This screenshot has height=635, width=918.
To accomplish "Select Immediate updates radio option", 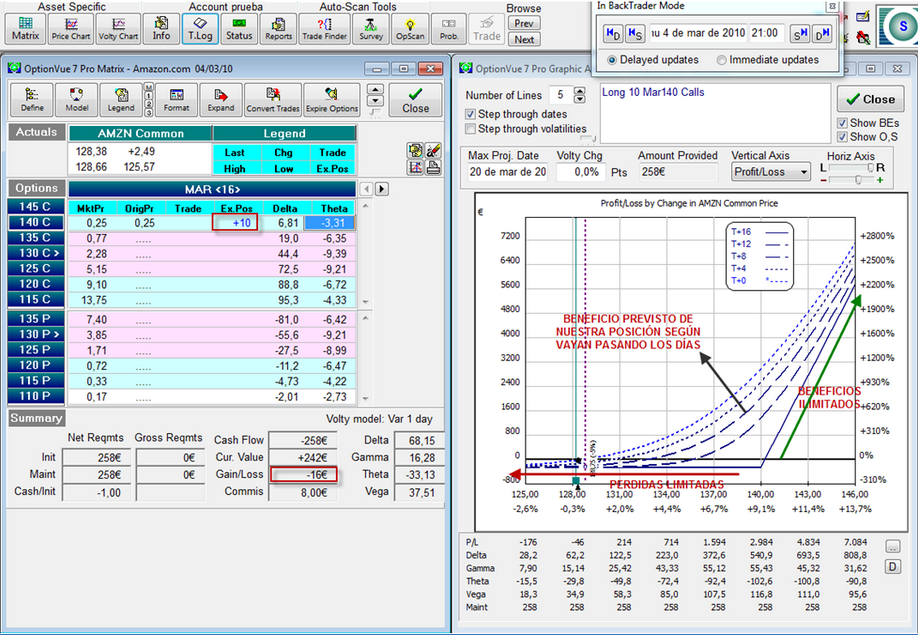I will [x=721, y=60].
